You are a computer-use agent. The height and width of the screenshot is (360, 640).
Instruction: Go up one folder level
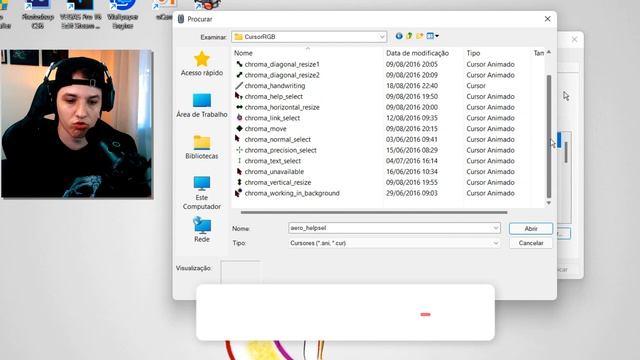click(409, 36)
